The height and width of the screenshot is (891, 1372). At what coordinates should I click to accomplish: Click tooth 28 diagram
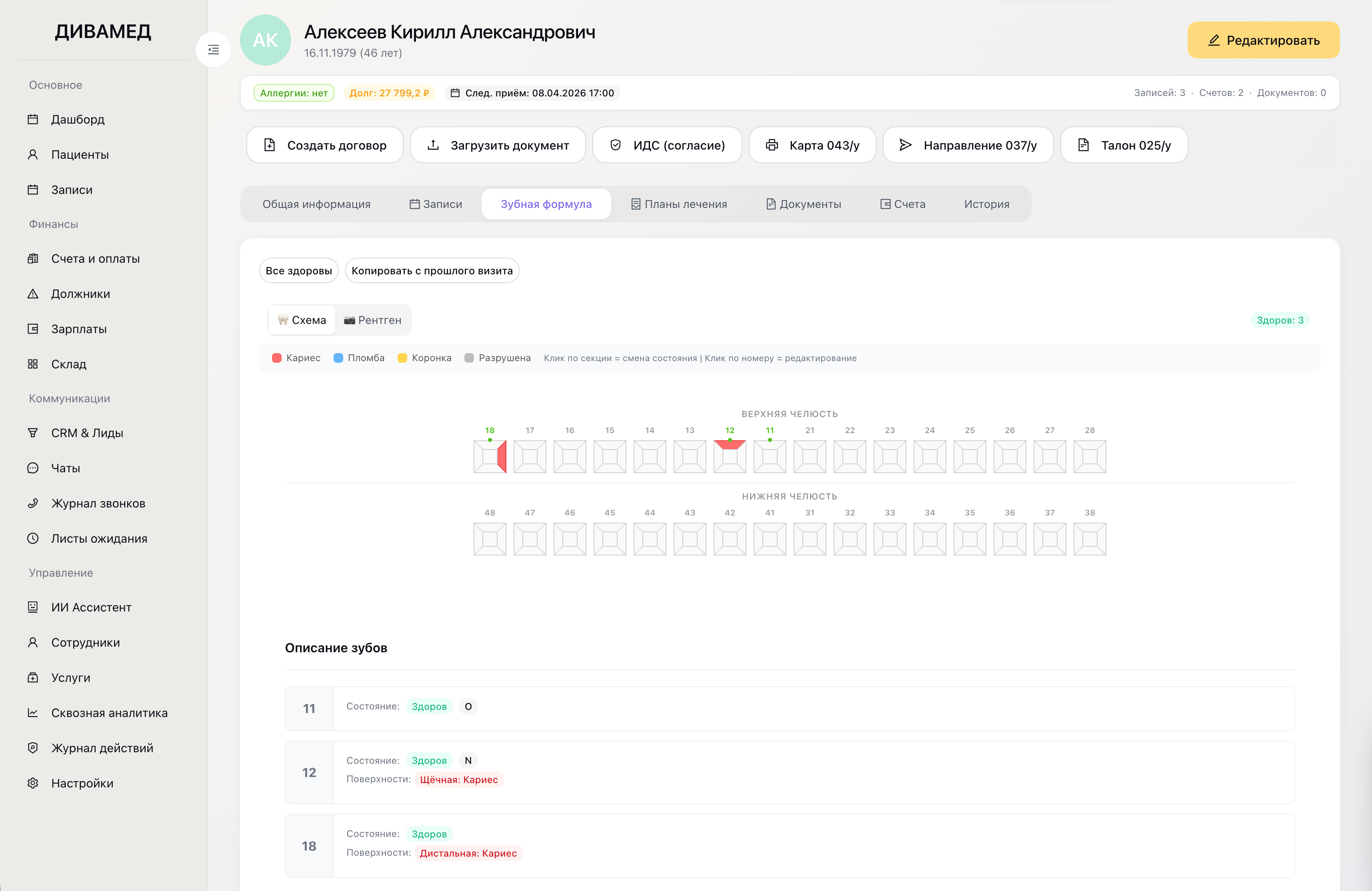click(x=1090, y=457)
